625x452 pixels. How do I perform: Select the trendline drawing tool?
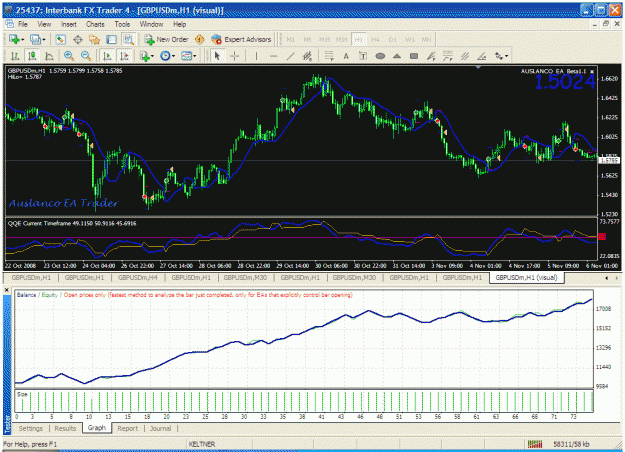tap(290, 56)
